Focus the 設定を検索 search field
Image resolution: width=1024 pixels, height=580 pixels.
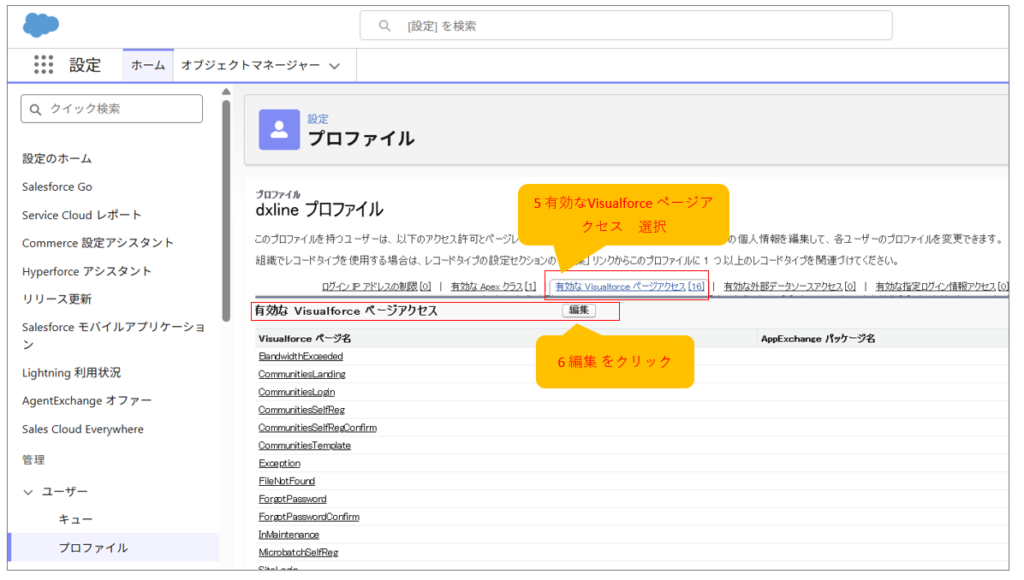626,25
